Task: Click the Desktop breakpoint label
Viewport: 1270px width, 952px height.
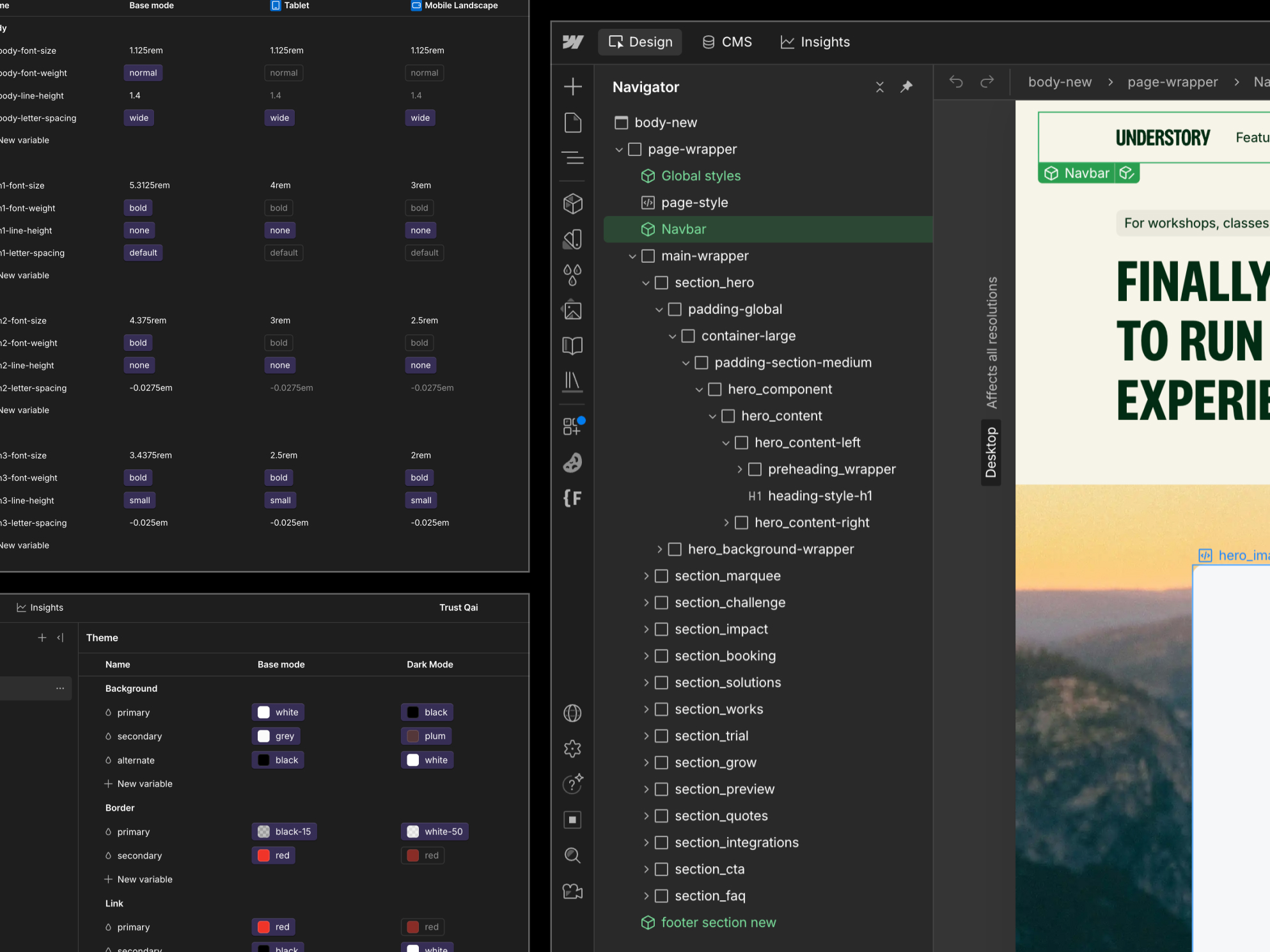Action: (x=991, y=452)
